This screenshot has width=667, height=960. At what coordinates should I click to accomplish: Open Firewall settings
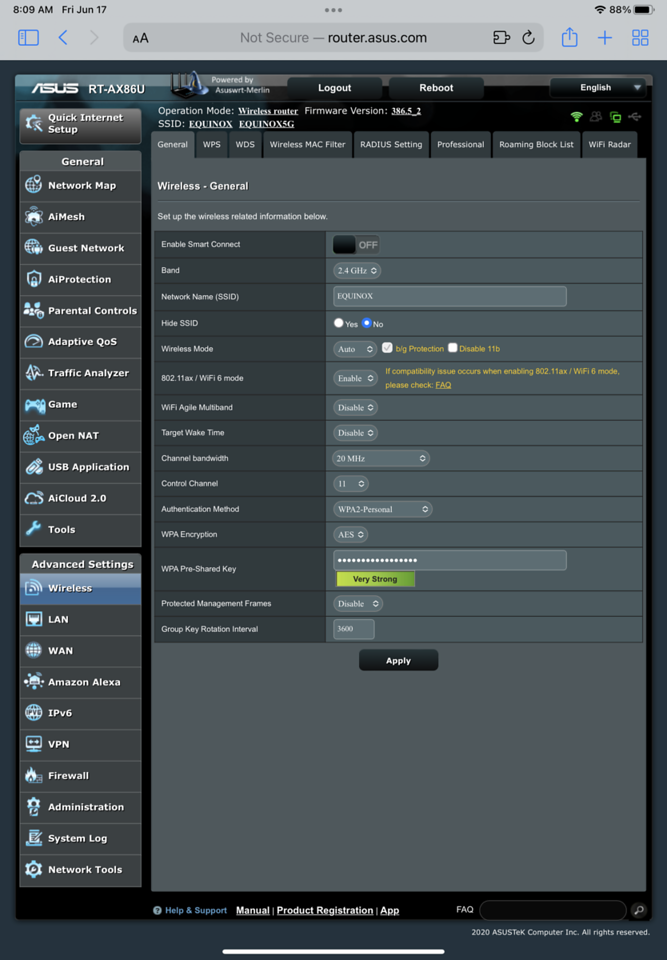pyautogui.click(x=80, y=775)
